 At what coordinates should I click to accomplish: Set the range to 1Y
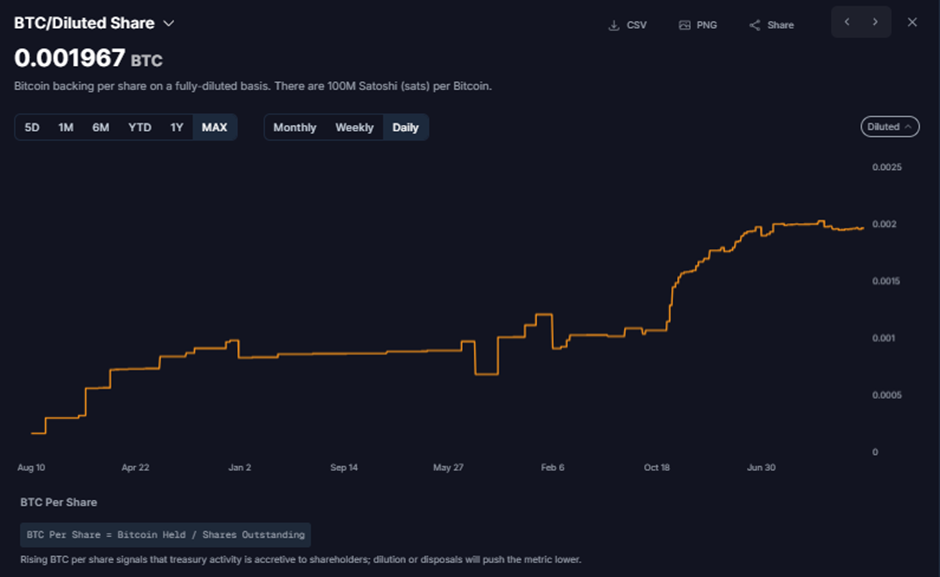point(177,127)
